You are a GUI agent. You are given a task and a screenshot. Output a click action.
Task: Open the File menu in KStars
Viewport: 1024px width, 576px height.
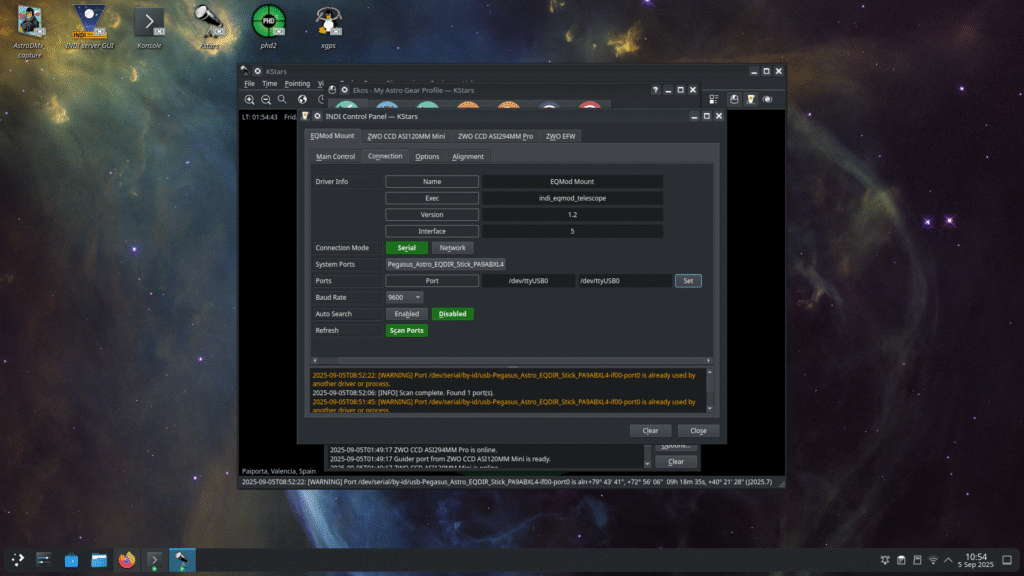click(x=249, y=84)
